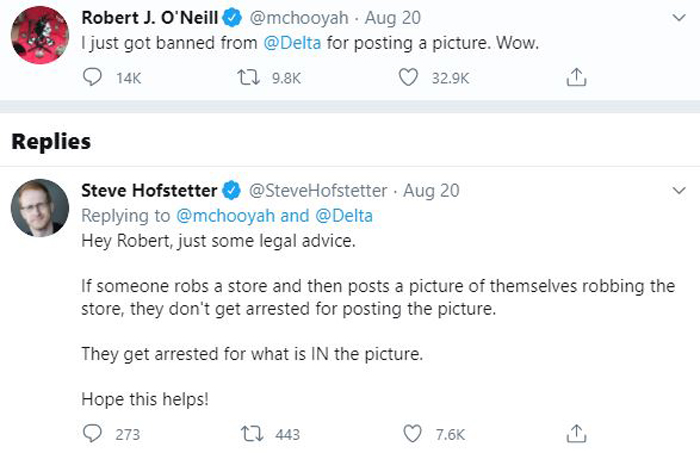Share Steve Hofstetter's reply
Screen dimensions: 700x453
pos(576,434)
